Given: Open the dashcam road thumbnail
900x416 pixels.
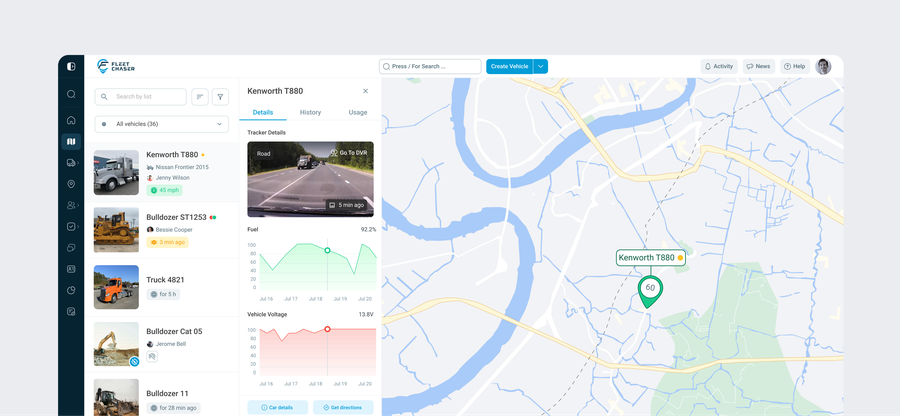Looking at the screenshot, I should click(311, 180).
